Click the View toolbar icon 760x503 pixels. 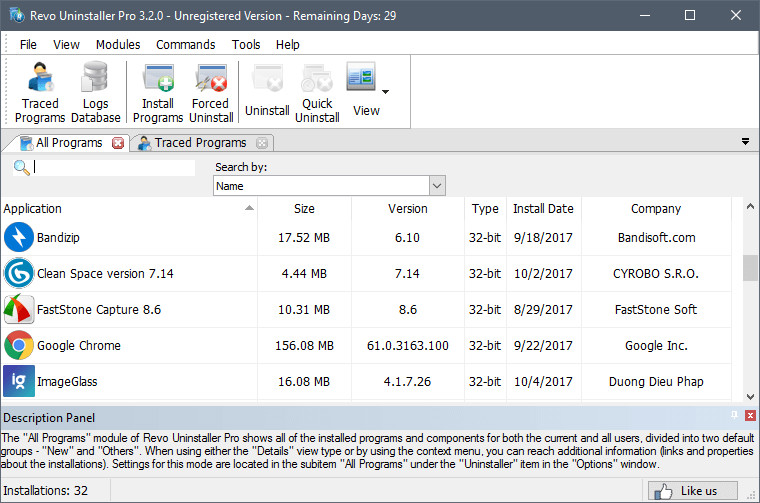point(362,78)
